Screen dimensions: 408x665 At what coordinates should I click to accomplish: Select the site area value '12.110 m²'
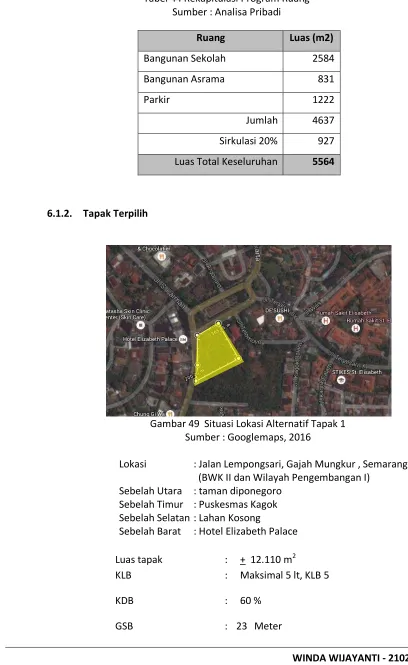click(273, 559)
